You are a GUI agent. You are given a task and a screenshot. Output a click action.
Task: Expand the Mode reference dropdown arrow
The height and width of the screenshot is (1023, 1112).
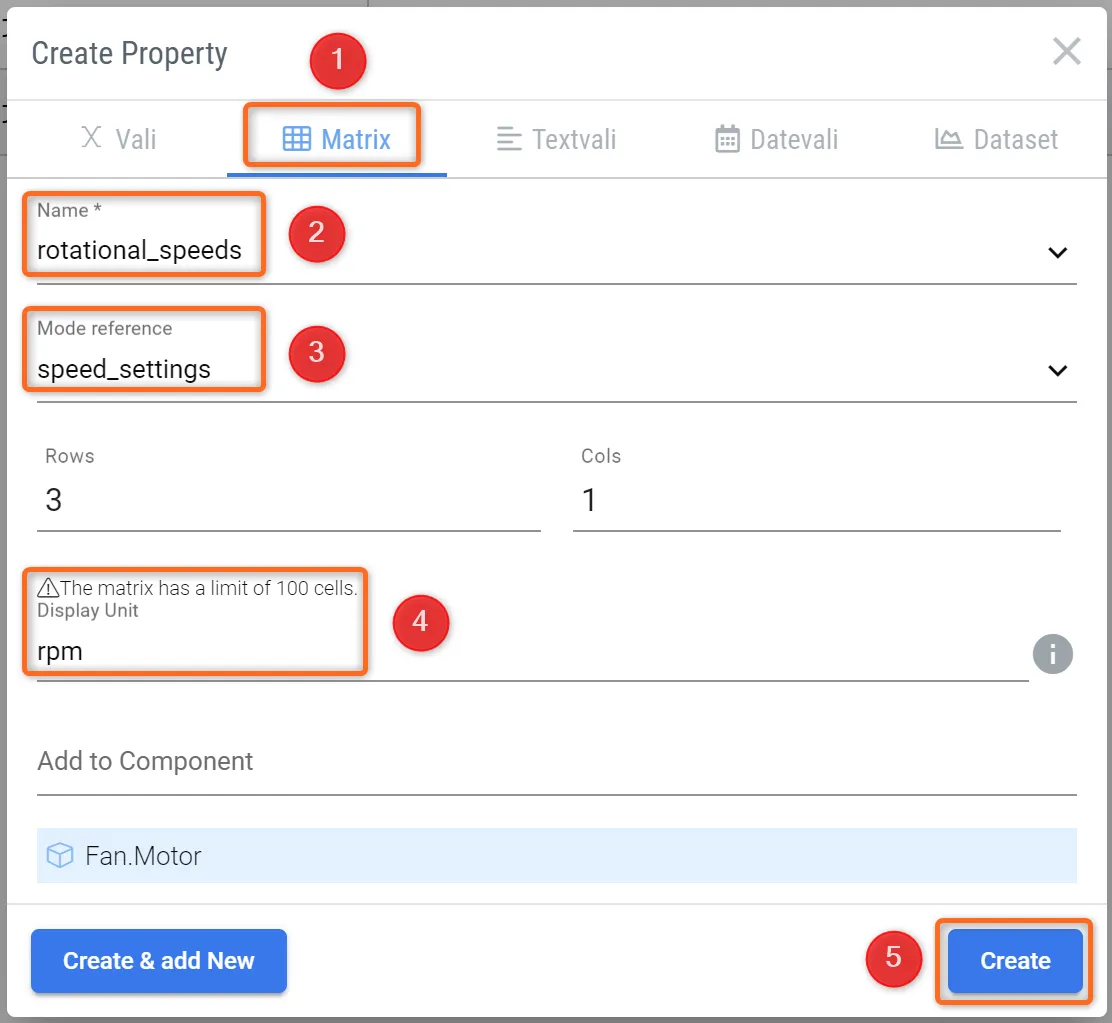click(x=1057, y=370)
